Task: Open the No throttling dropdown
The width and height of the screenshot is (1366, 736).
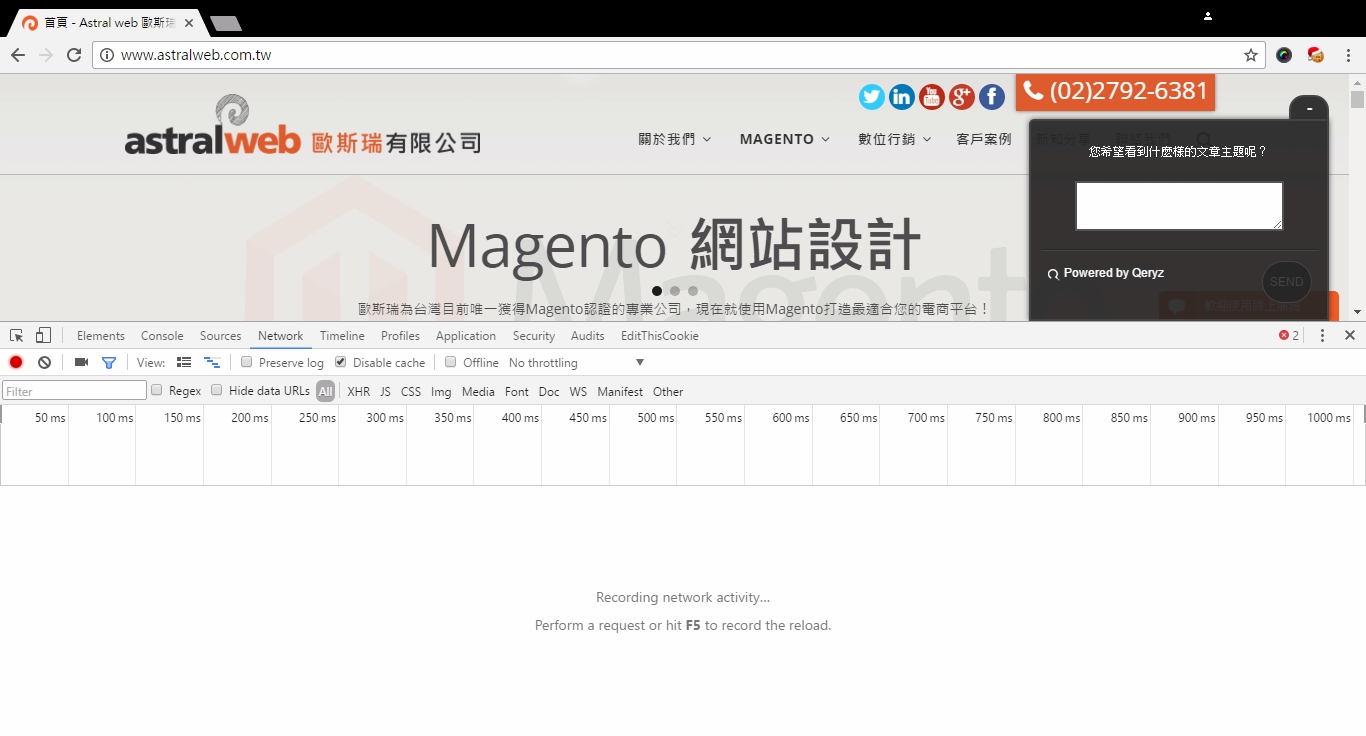Action: (576, 363)
